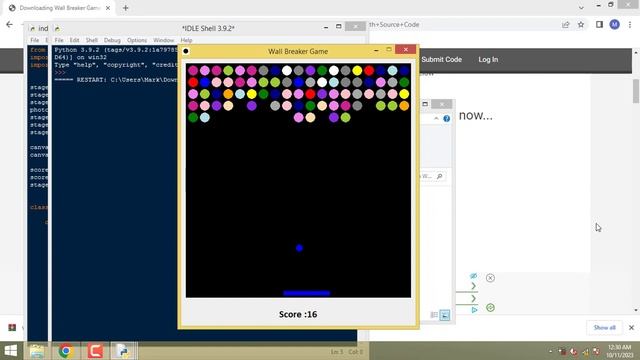Image resolution: width=640 pixels, height=360 pixels.
Task: Click the Log In link on the website
Action: click(x=488, y=60)
